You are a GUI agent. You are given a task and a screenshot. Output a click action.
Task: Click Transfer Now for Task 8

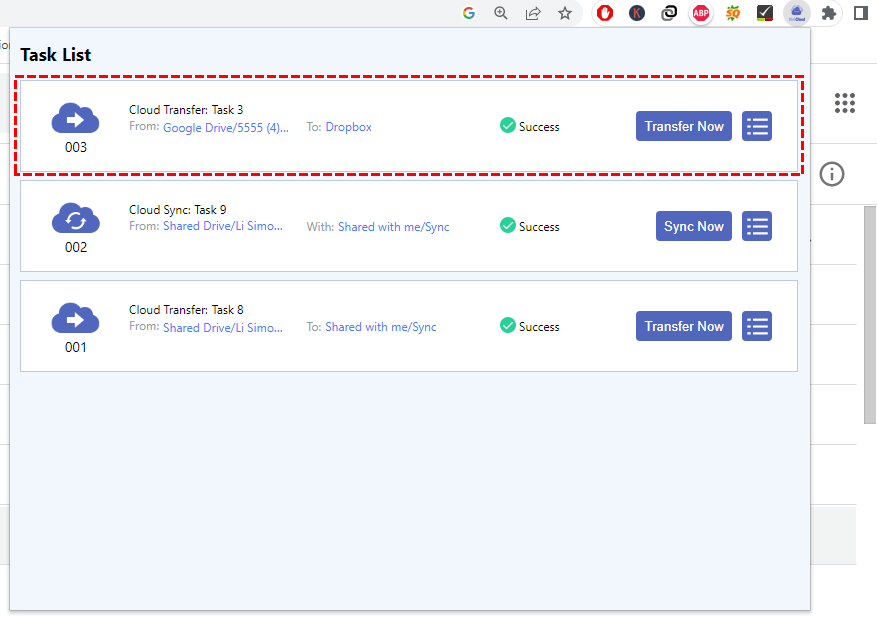(x=683, y=326)
